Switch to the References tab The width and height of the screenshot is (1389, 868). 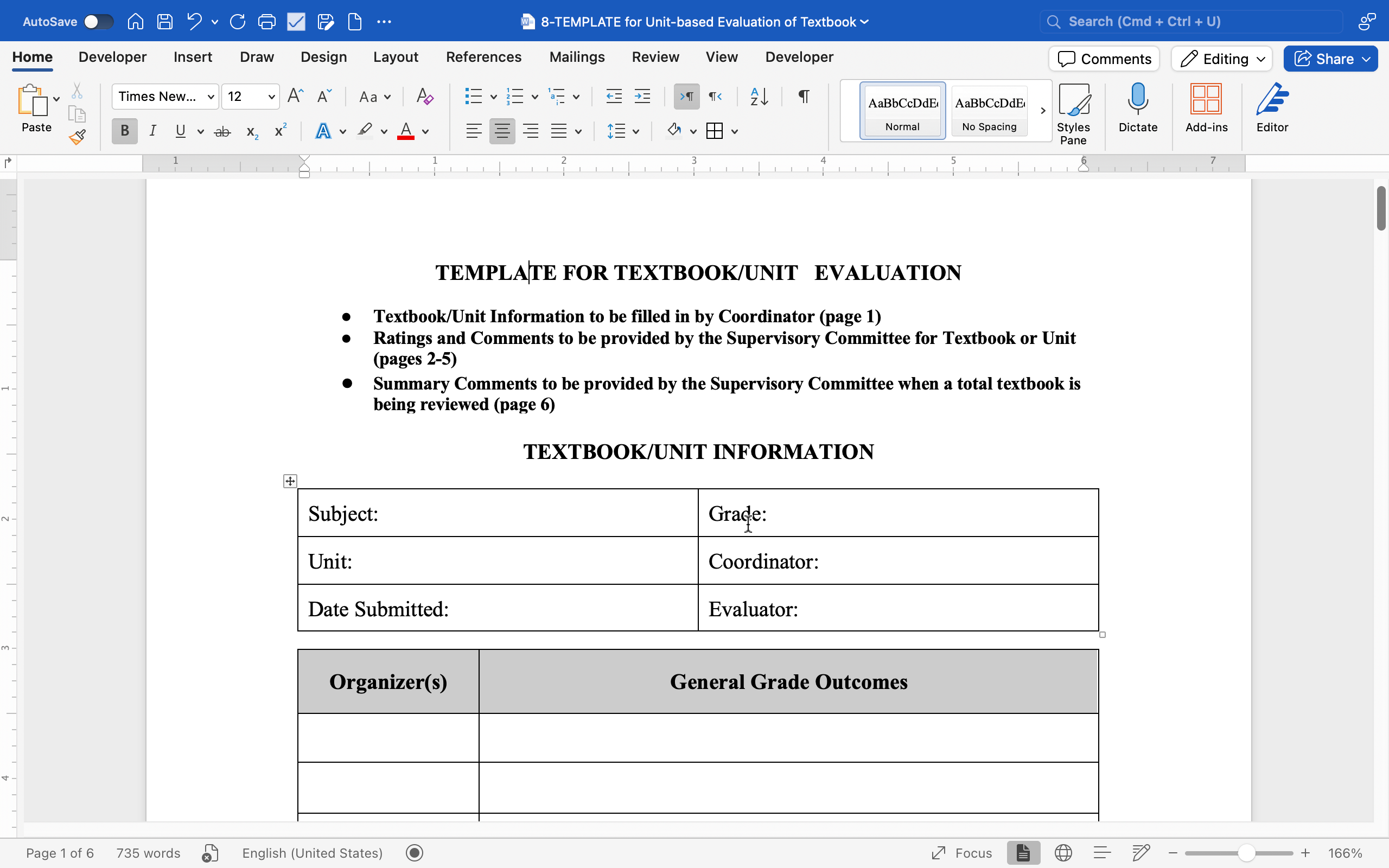click(483, 57)
